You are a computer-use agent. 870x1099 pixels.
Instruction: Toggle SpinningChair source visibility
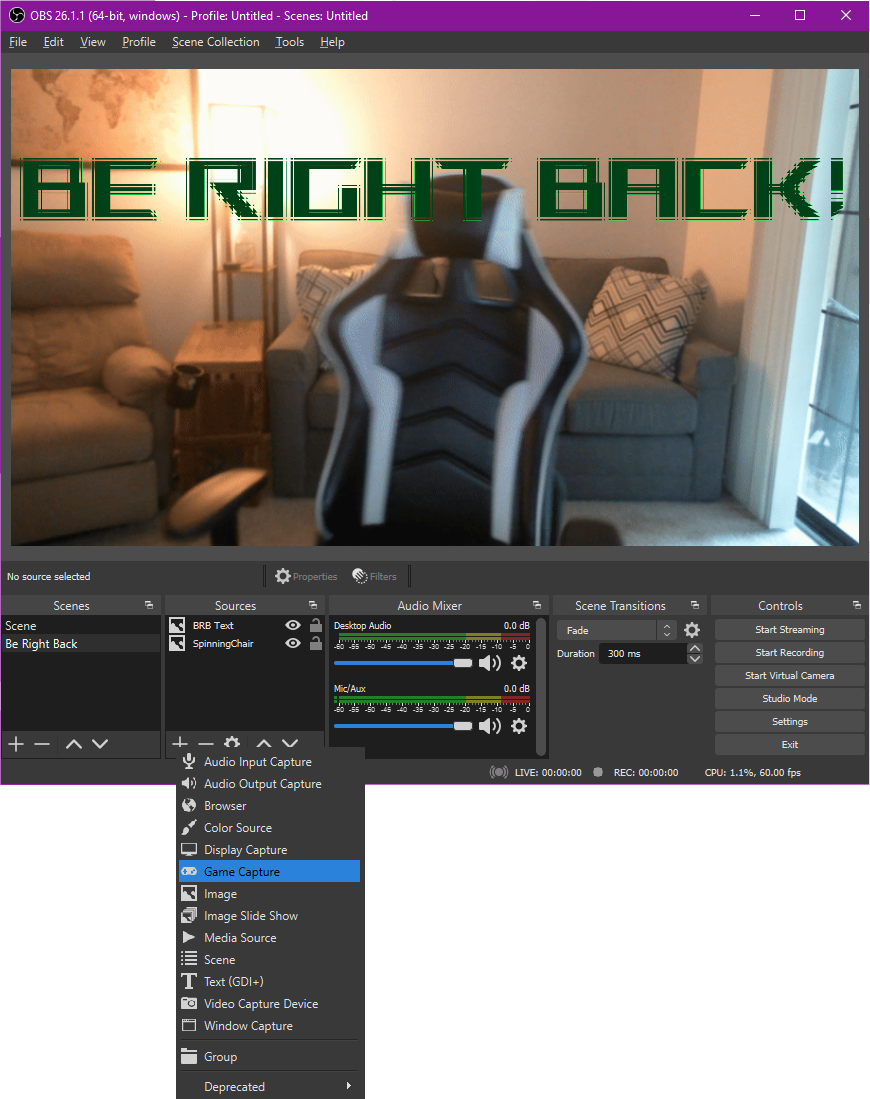click(292, 643)
